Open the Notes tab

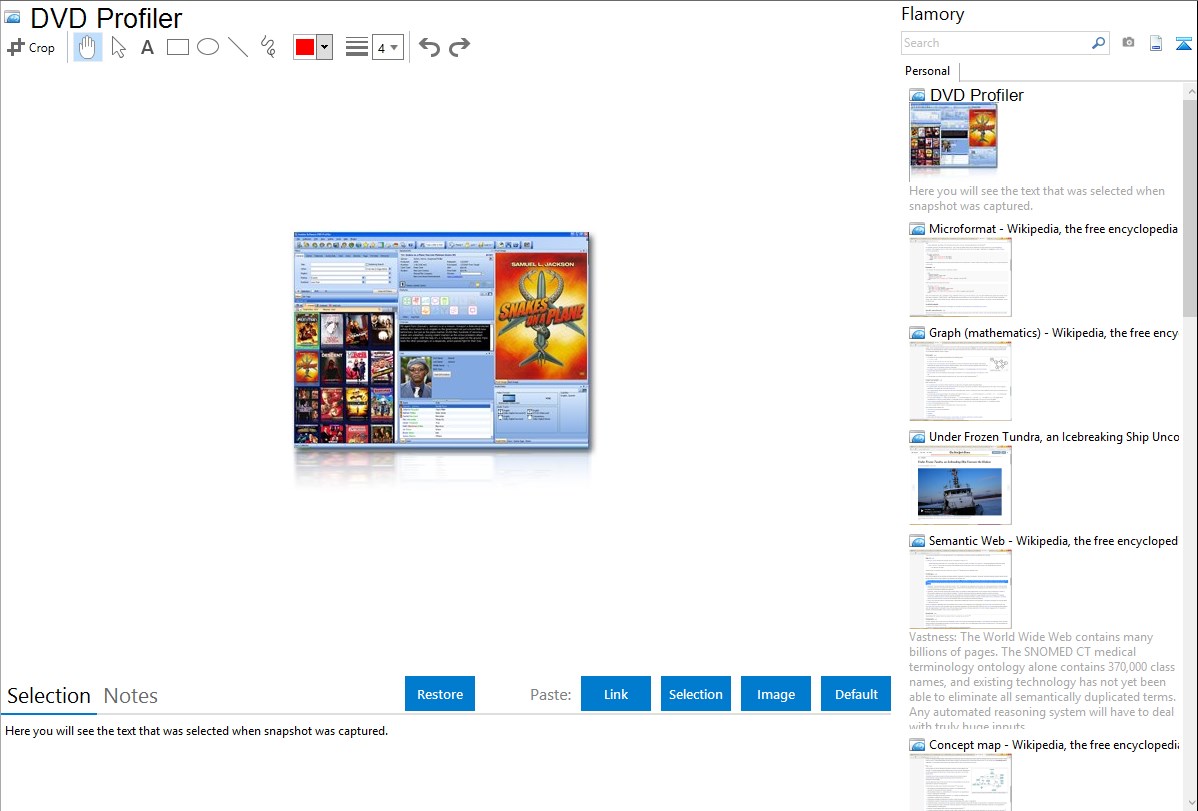(x=131, y=696)
